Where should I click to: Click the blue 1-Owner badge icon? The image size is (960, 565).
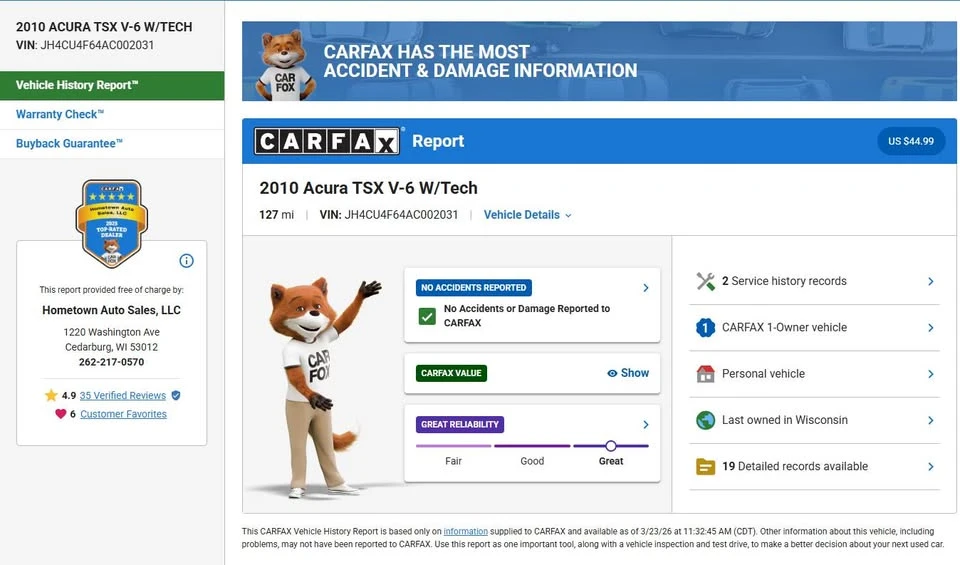click(705, 327)
